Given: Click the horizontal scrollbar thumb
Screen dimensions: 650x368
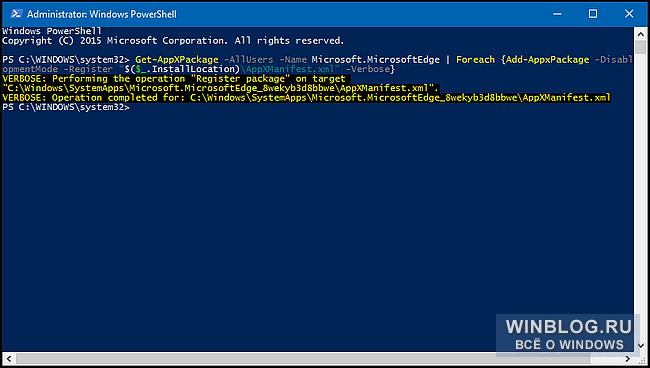Looking at the screenshot, I should (303, 358).
